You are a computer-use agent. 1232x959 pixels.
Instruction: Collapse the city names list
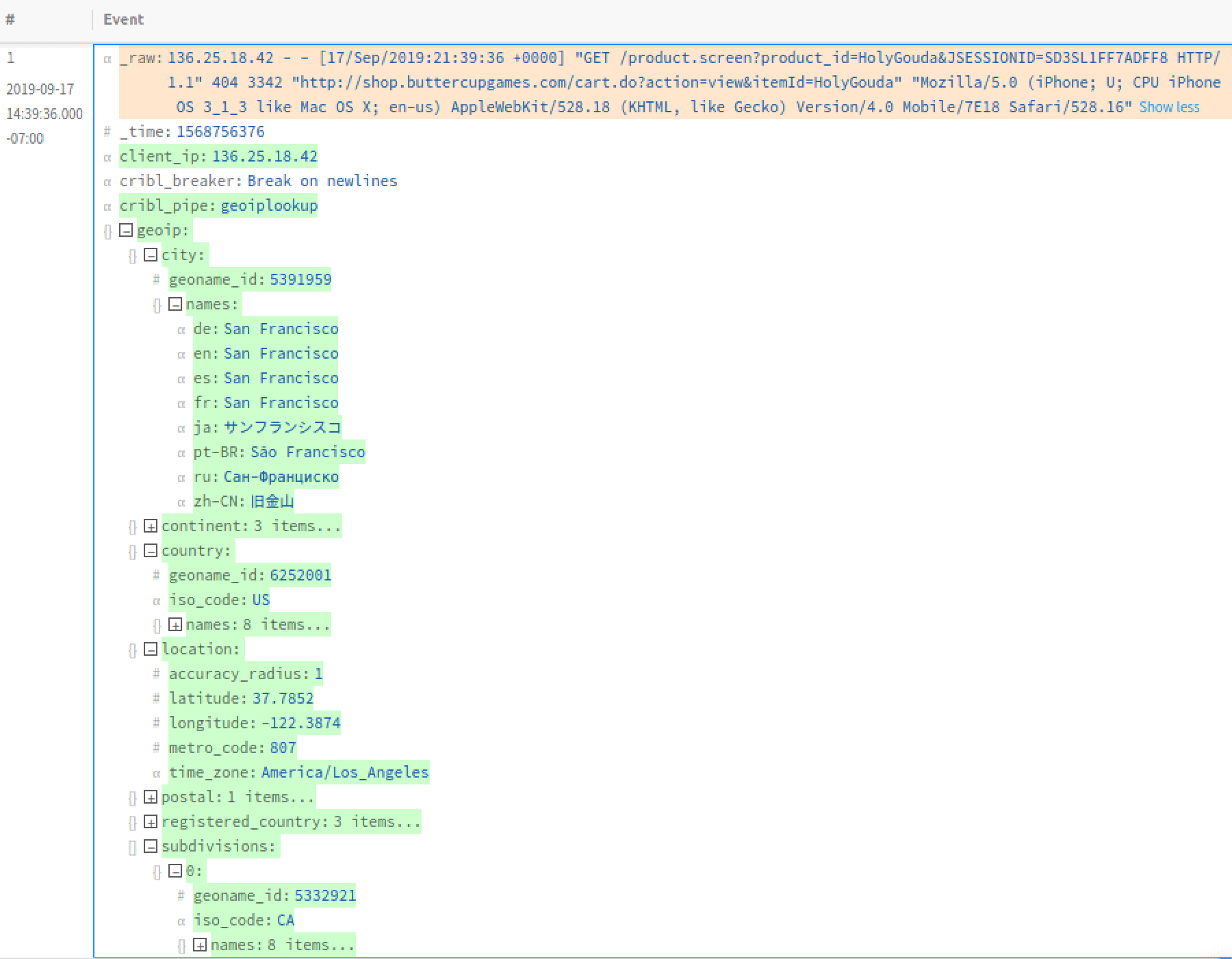point(175,304)
